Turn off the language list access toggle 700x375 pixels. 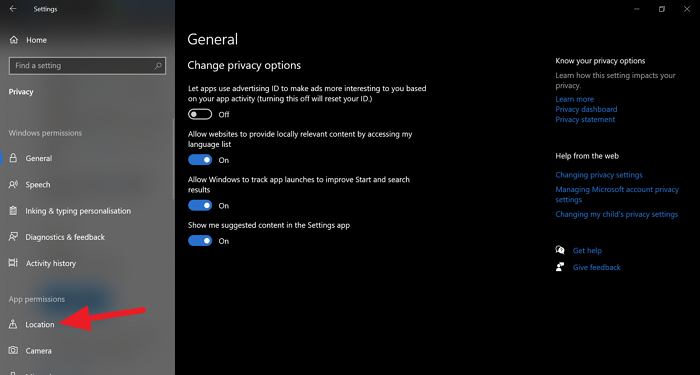click(200, 160)
